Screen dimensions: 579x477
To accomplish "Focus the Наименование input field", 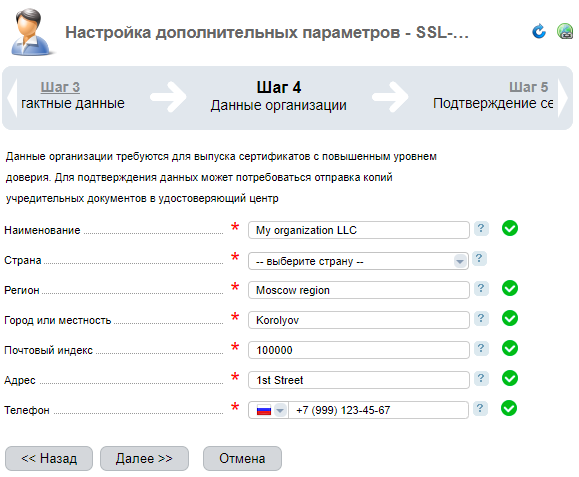I will (359, 230).
